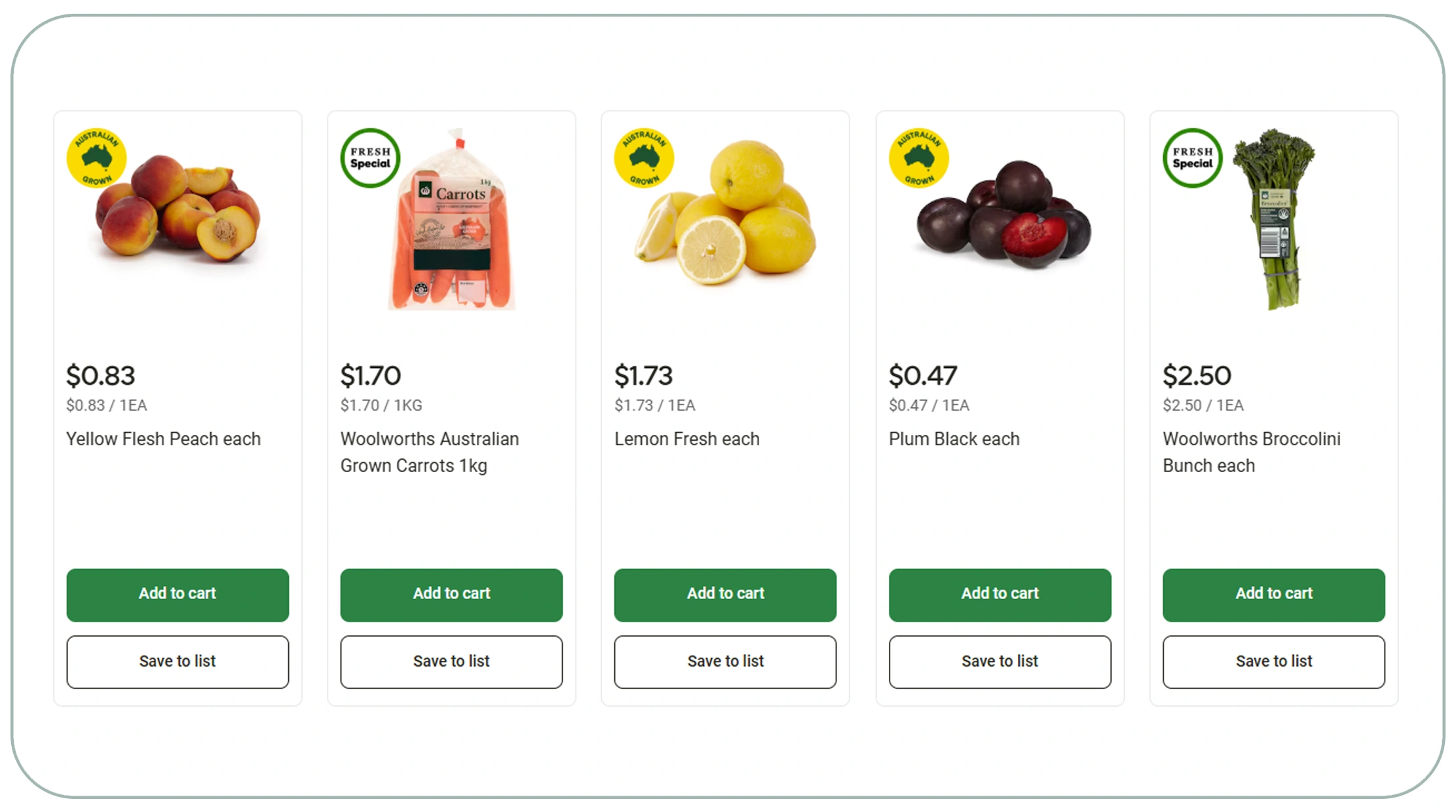The height and width of the screenshot is (812, 1456).
Task: Add Woolworths Broccolini Bunch to cart
Action: pyautogui.click(x=1273, y=595)
